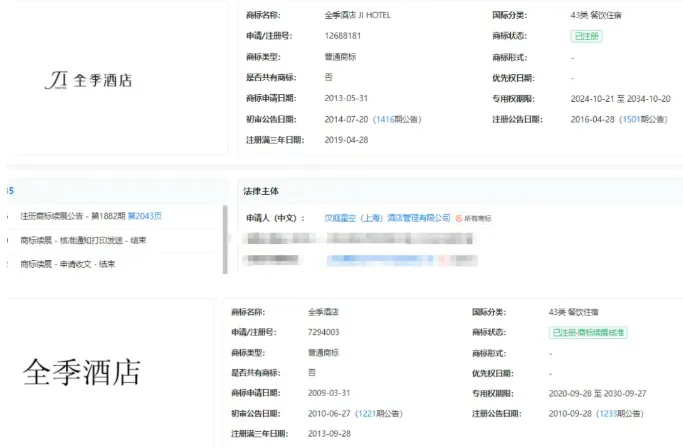Click registration number 7294003
The width and height of the screenshot is (683, 448).
pyautogui.click(x=323, y=332)
